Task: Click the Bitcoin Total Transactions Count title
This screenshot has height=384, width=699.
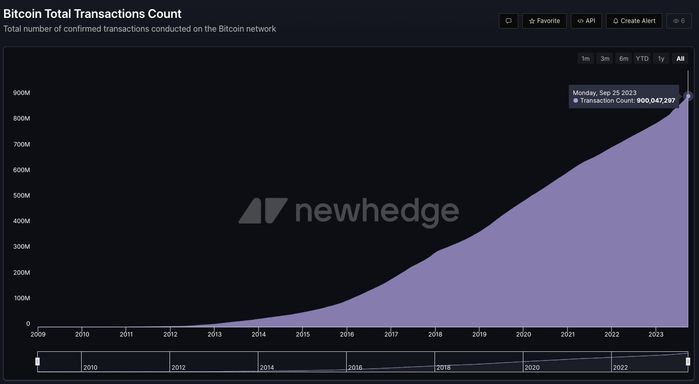Action: click(x=92, y=14)
